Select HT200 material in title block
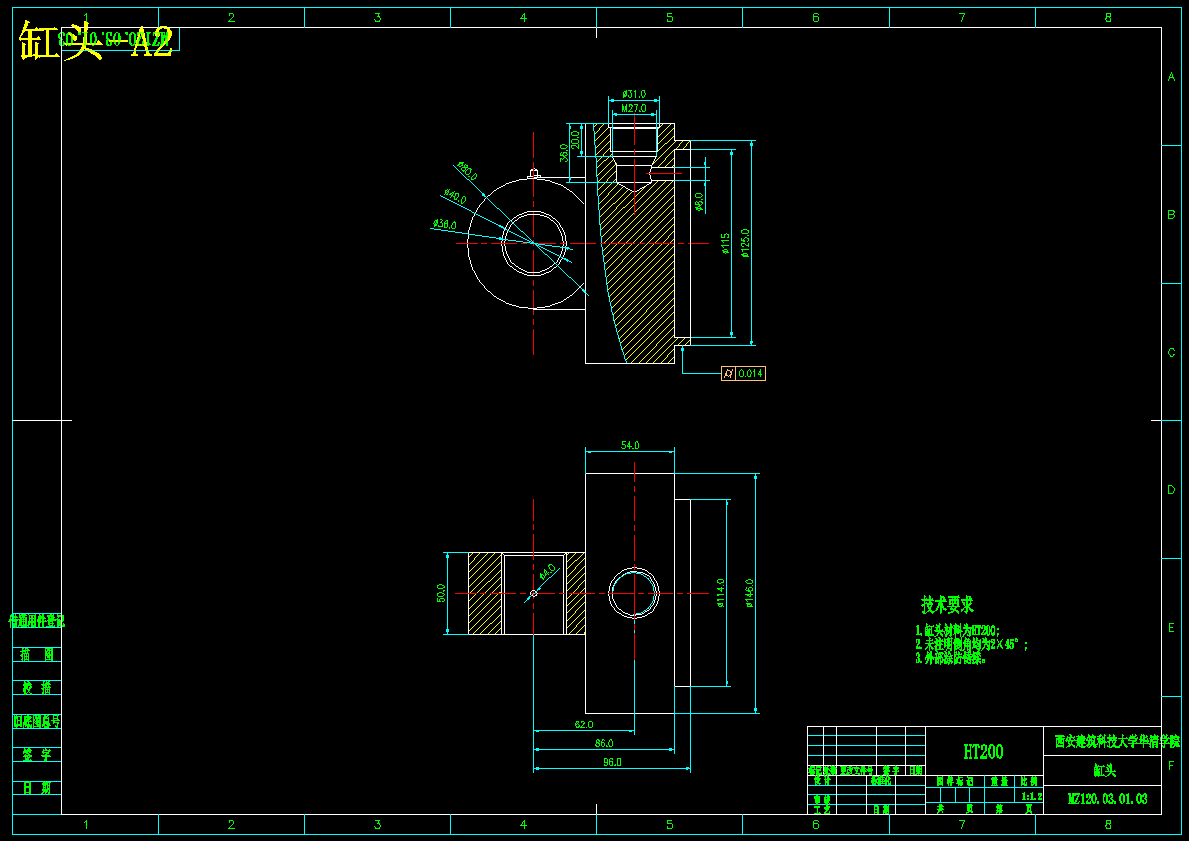The width and height of the screenshot is (1189, 841). [x=984, y=752]
